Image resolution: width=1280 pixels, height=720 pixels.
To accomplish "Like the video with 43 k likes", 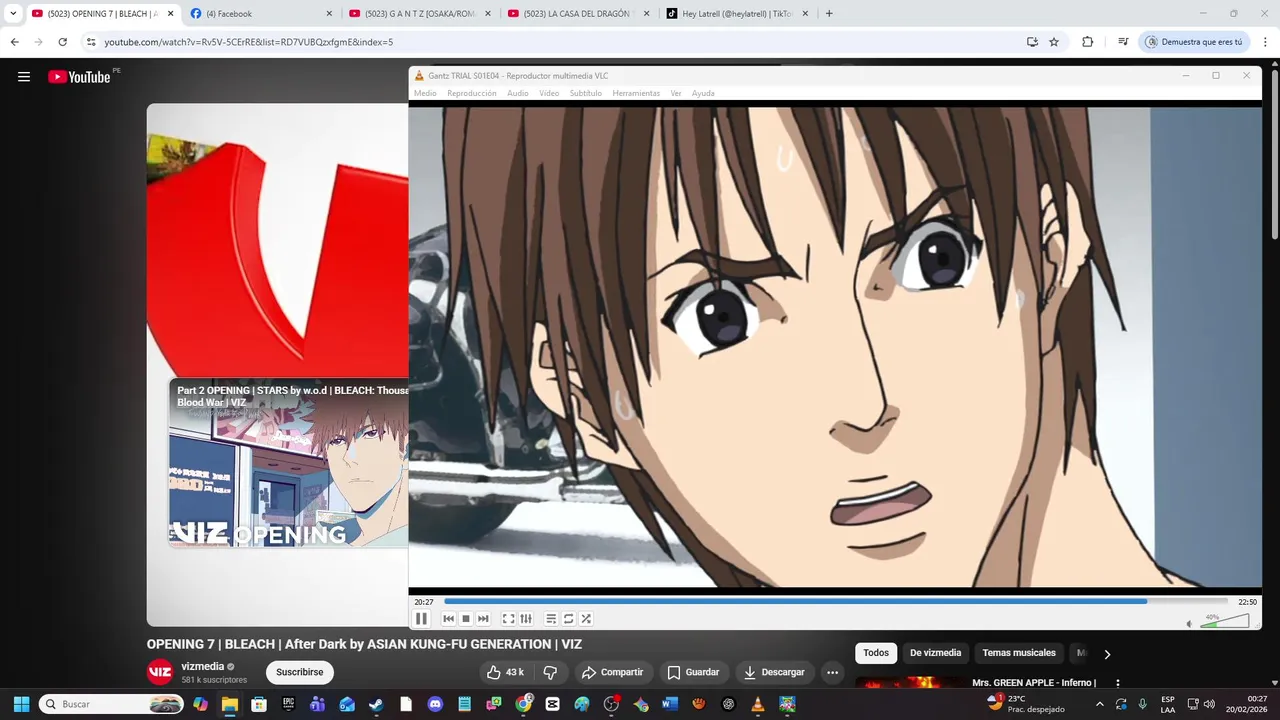I will (x=505, y=672).
